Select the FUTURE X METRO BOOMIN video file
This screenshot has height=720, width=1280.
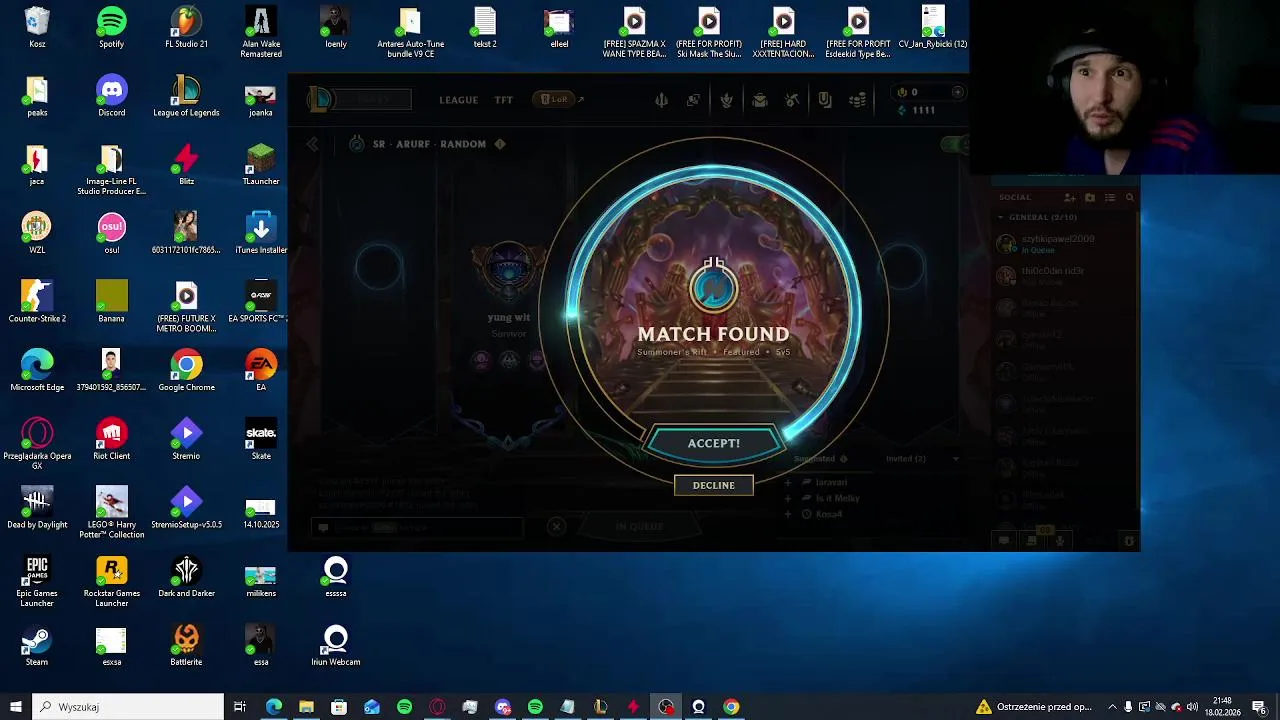[186, 308]
